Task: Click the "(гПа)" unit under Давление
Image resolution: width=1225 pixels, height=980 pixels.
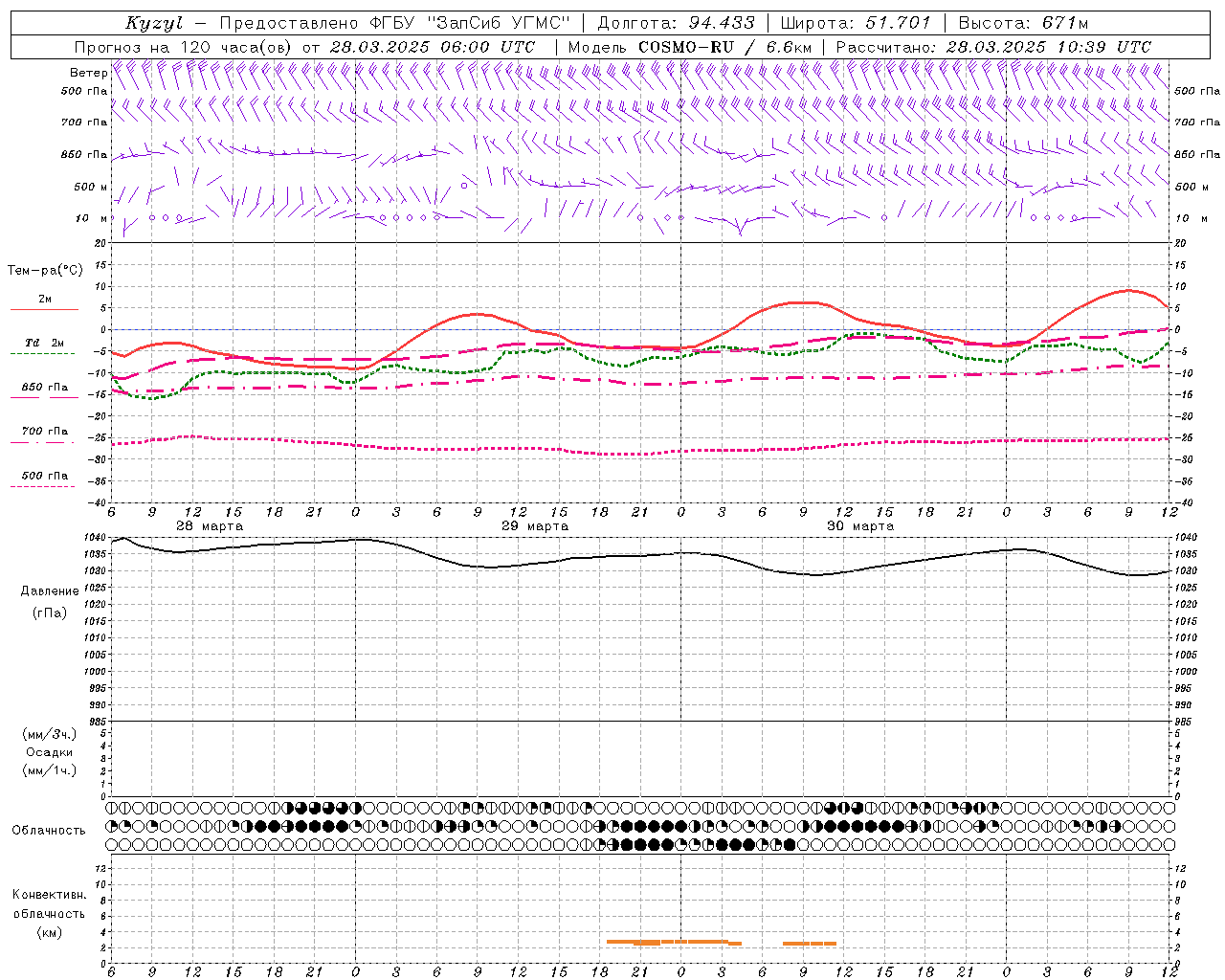Action: (50, 612)
